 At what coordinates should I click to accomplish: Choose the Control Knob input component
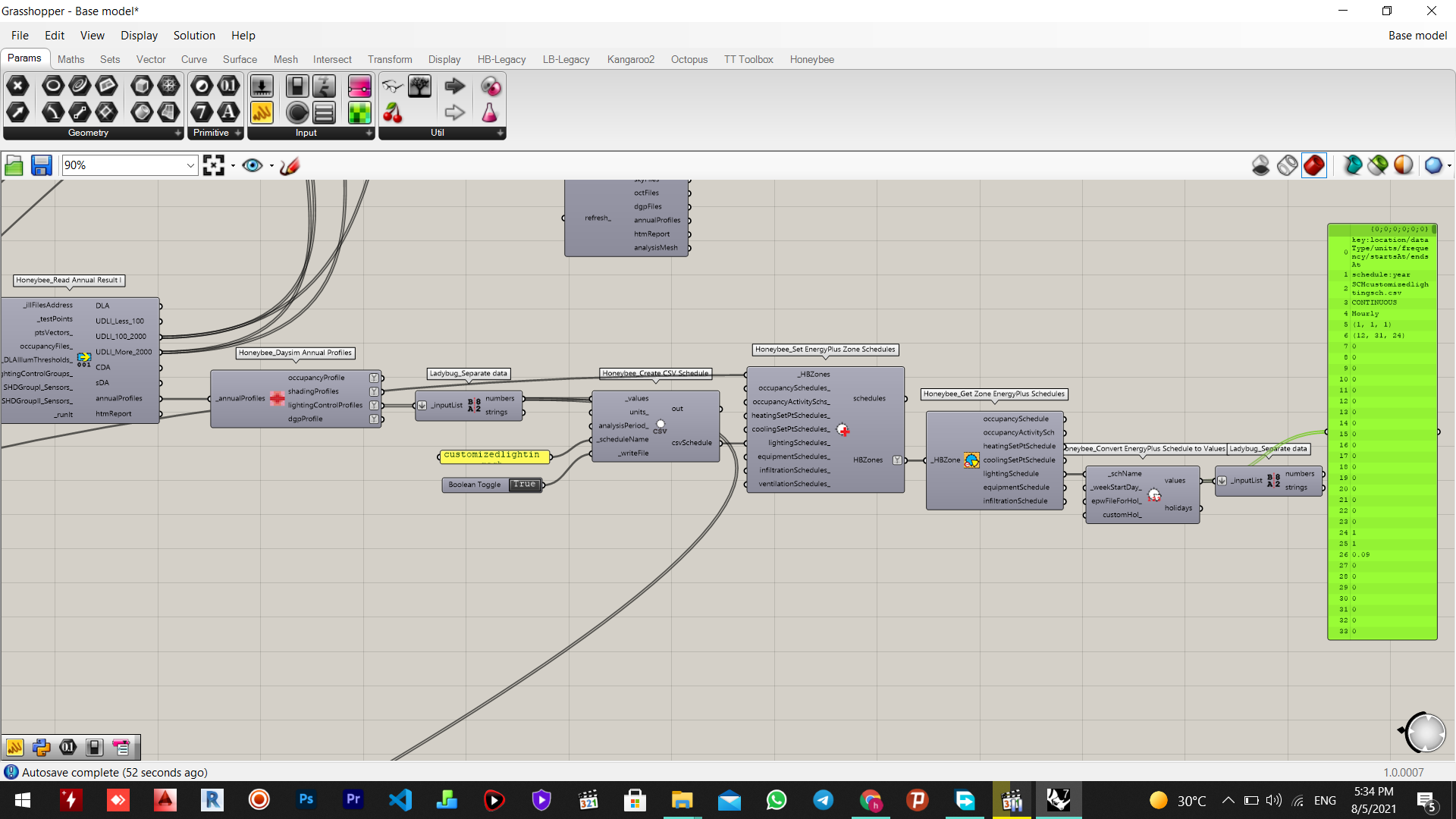pyautogui.click(x=297, y=112)
